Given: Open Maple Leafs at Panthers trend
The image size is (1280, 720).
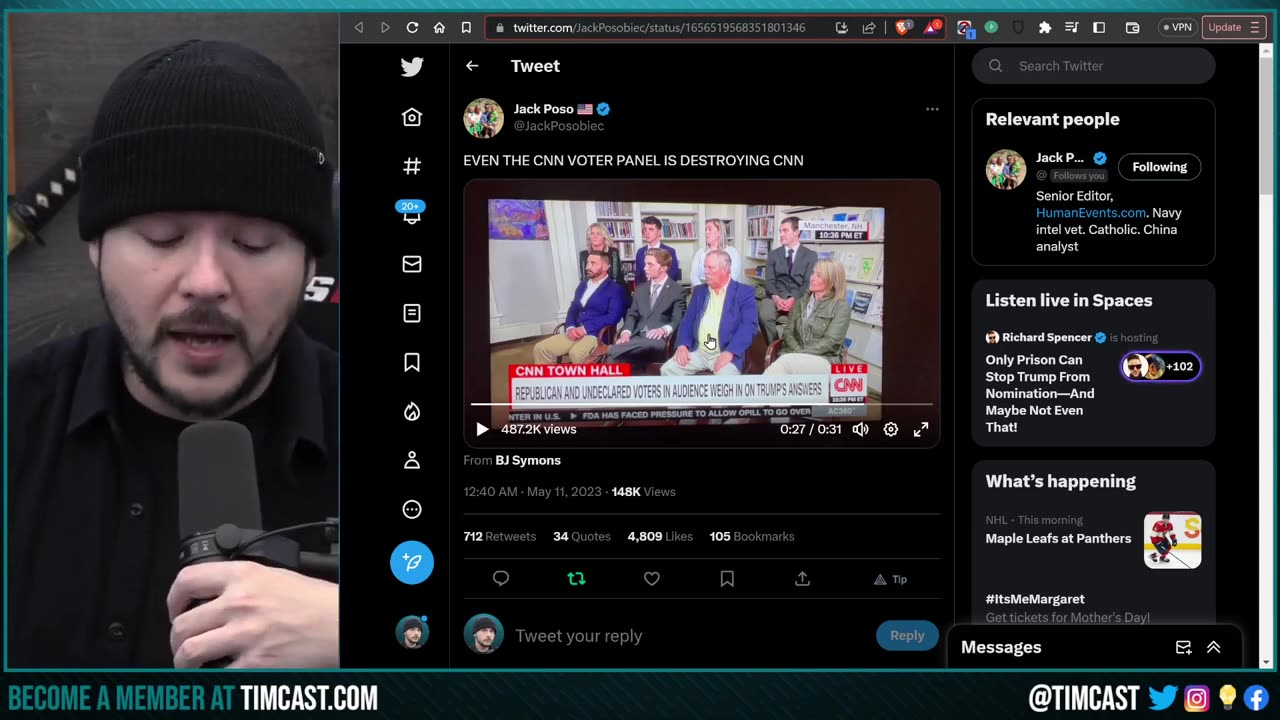Looking at the screenshot, I should (x=1058, y=539).
